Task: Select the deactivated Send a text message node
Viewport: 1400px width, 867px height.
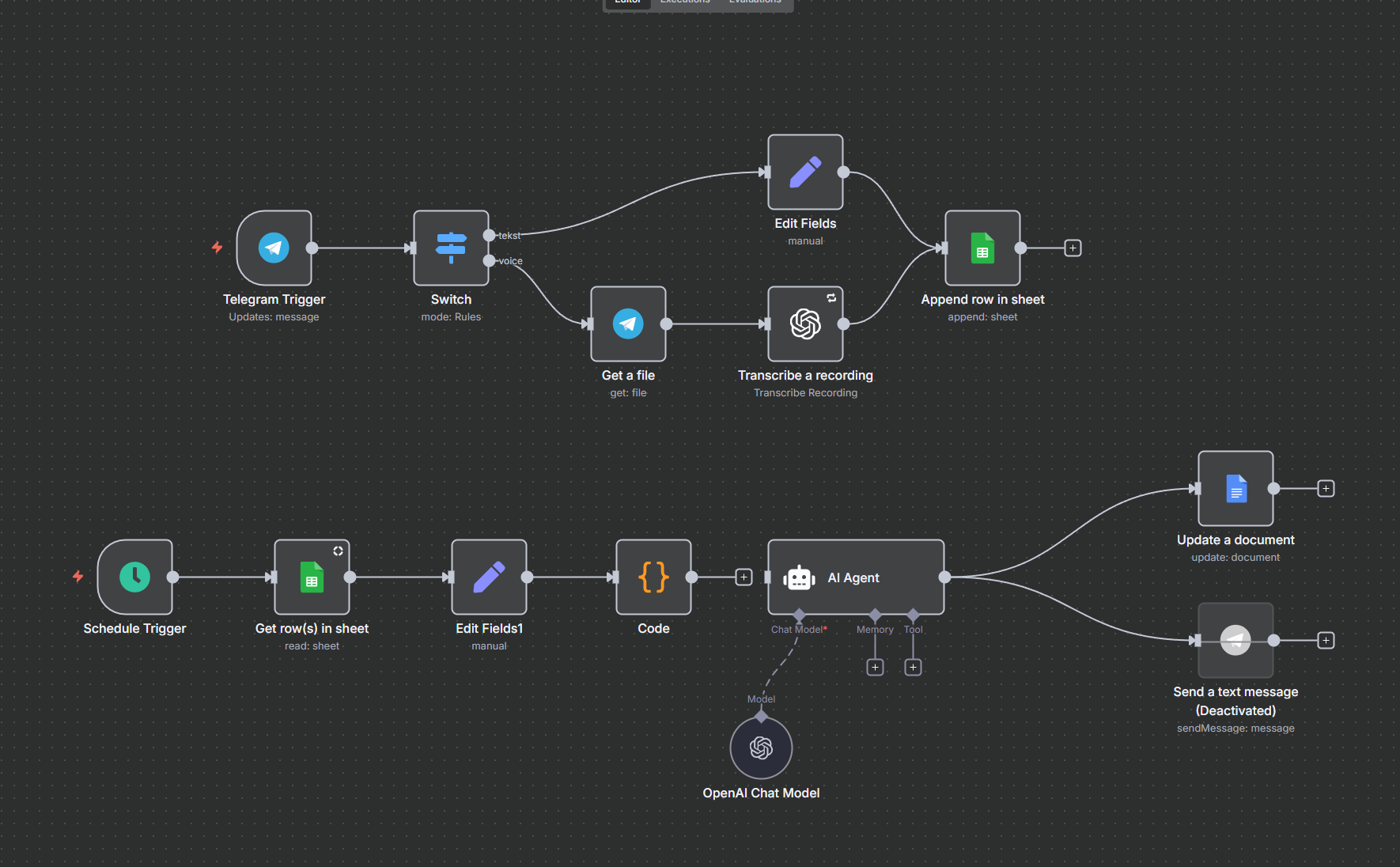Action: pos(1235,640)
